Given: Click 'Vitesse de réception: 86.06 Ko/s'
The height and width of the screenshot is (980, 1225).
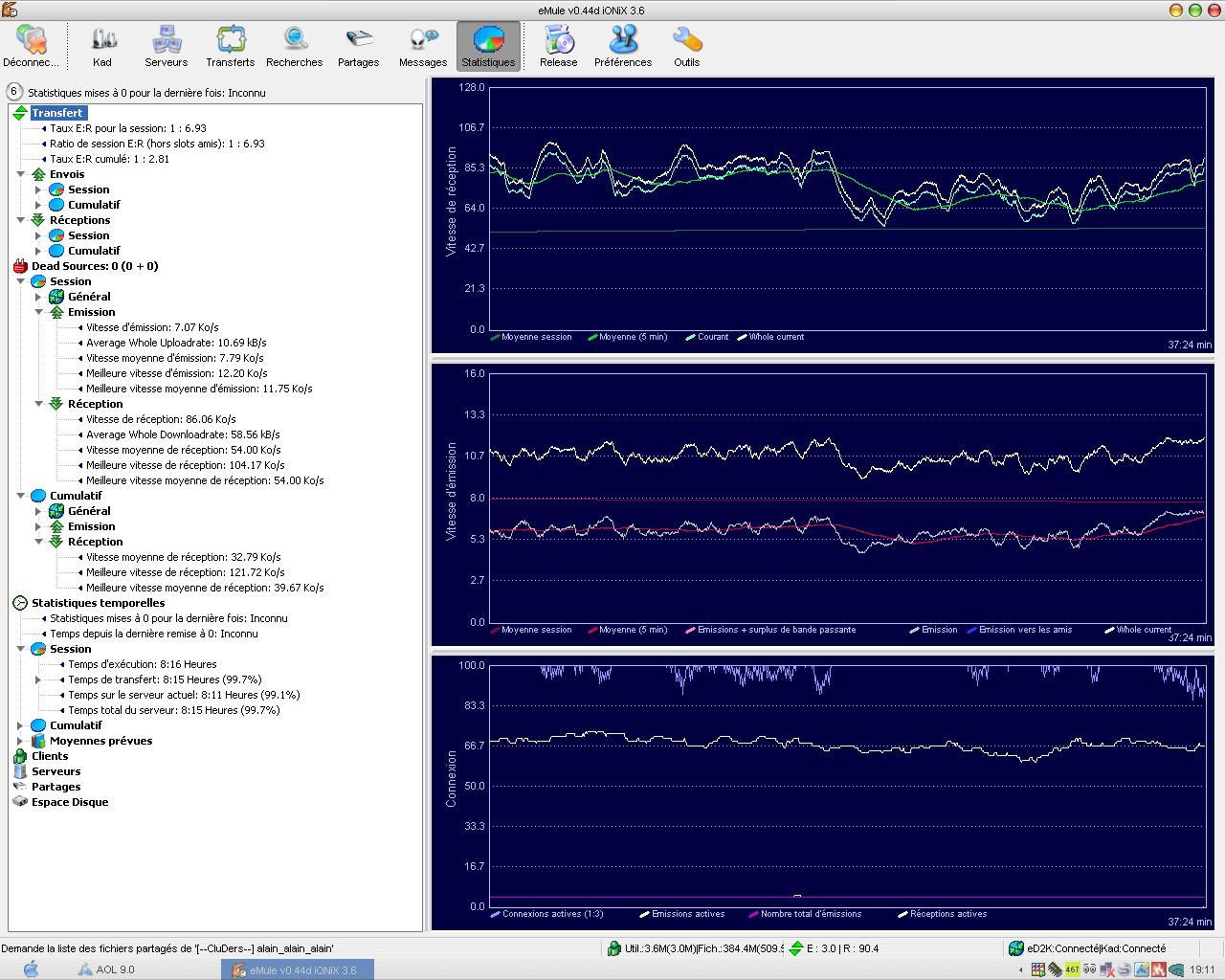Looking at the screenshot, I should coord(161,419).
